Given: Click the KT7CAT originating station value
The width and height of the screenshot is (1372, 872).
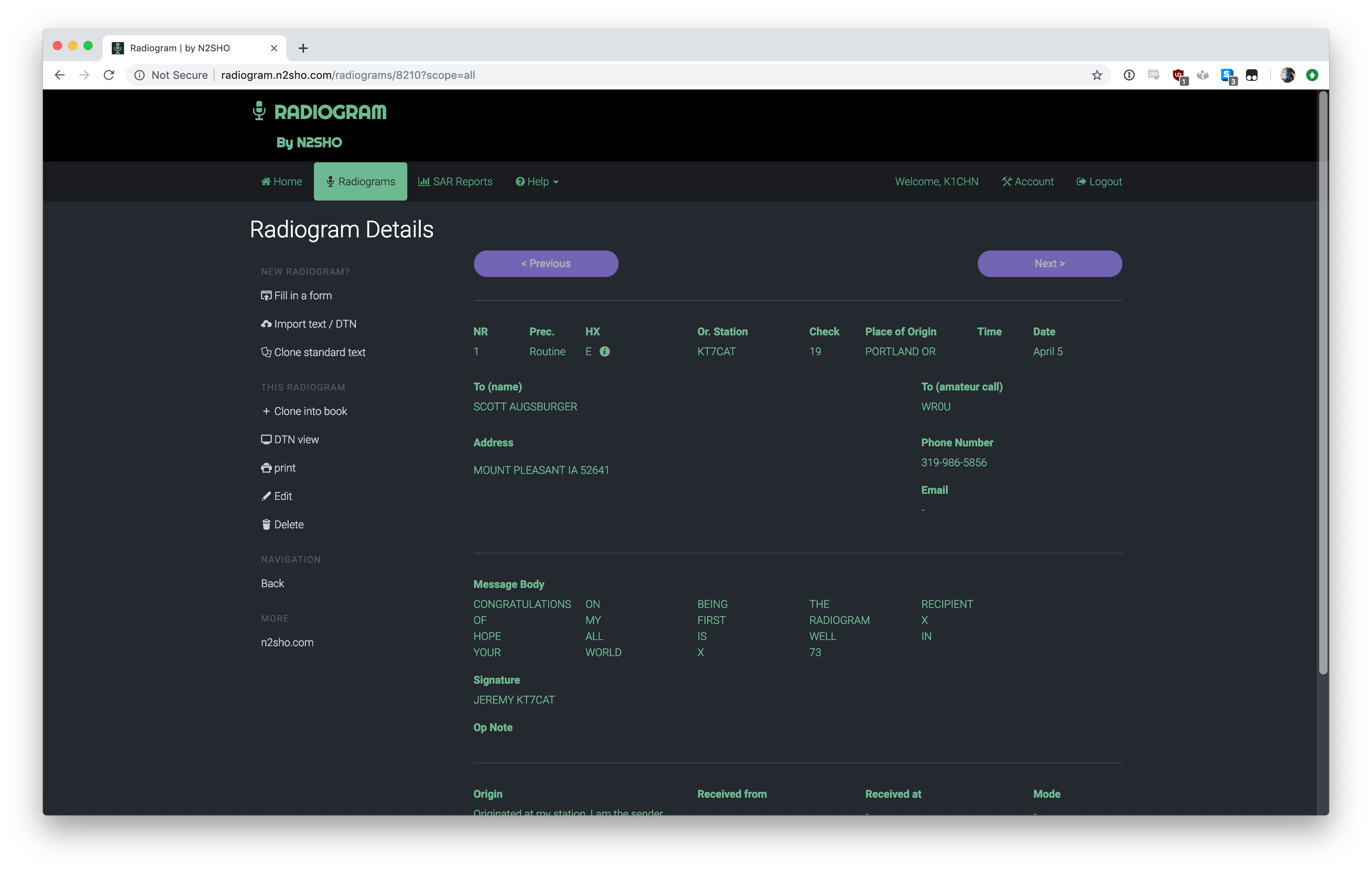Looking at the screenshot, I should click(716, 351).
